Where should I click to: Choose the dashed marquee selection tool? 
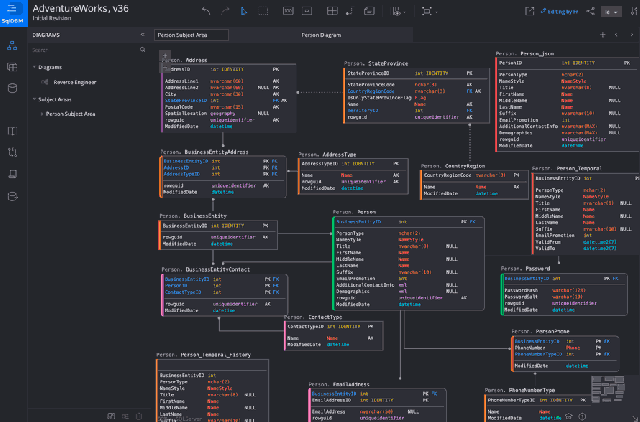(x=263, y=11)
